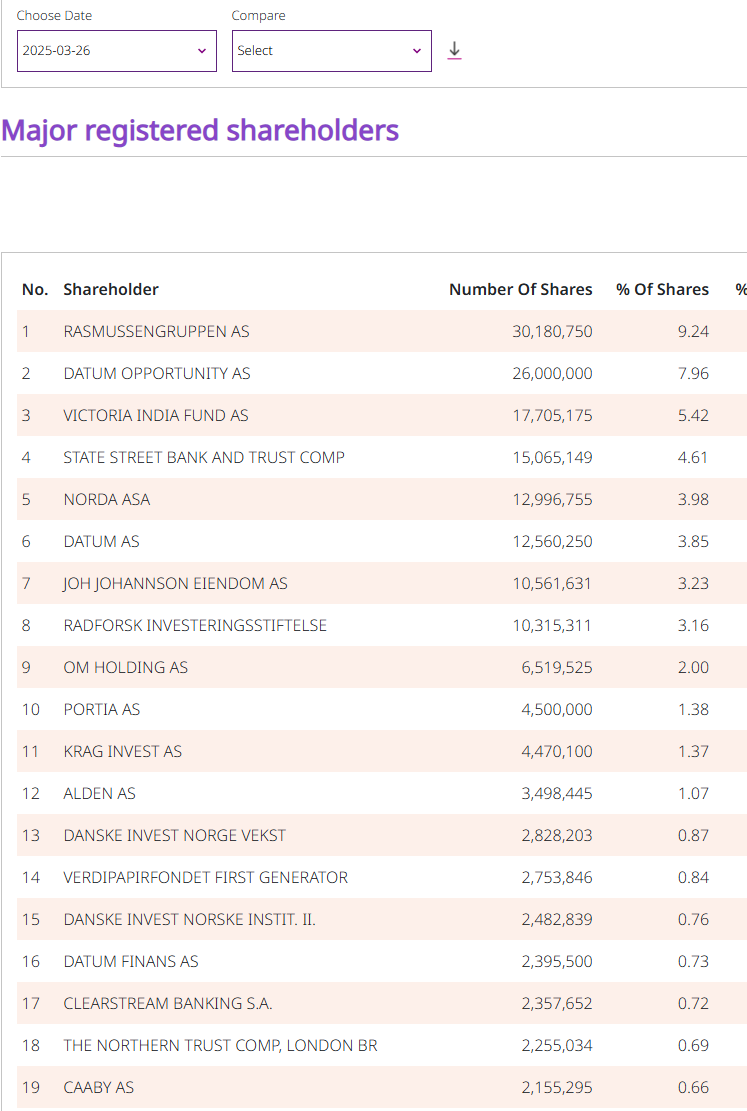Click share count 2,753,846
The width and height of the screenshot is (747, 1111).
(557, 877)
